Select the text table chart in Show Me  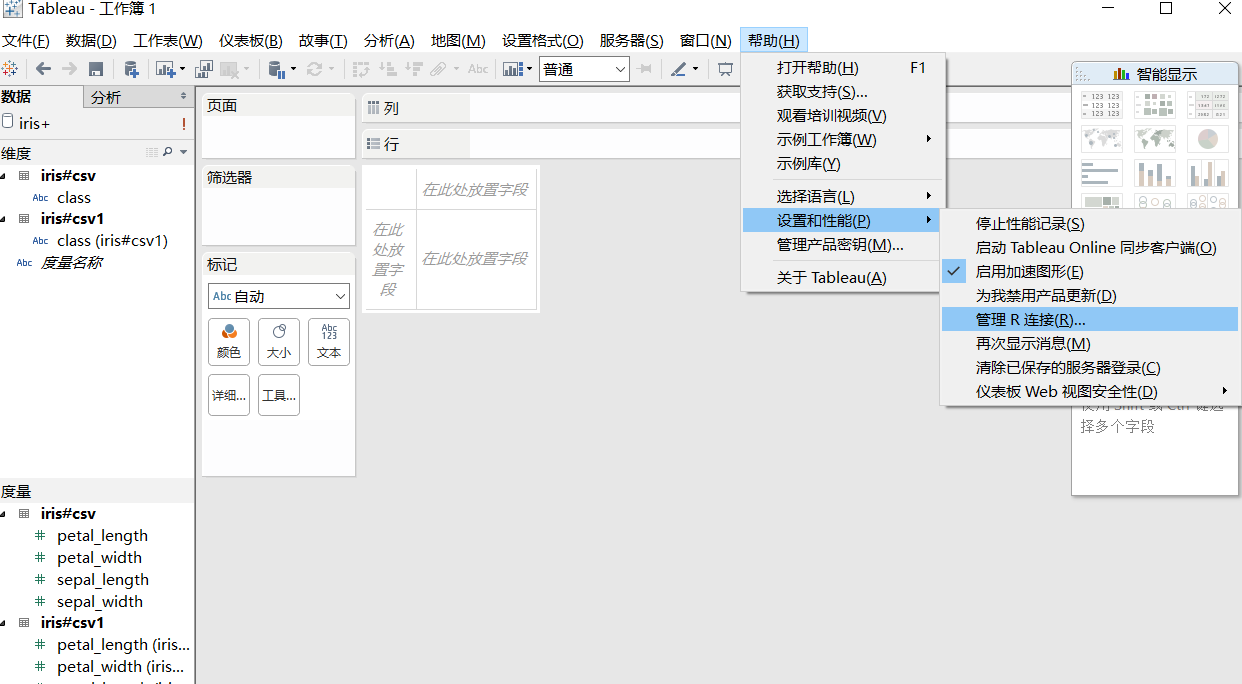click(x=1102, y=105)
